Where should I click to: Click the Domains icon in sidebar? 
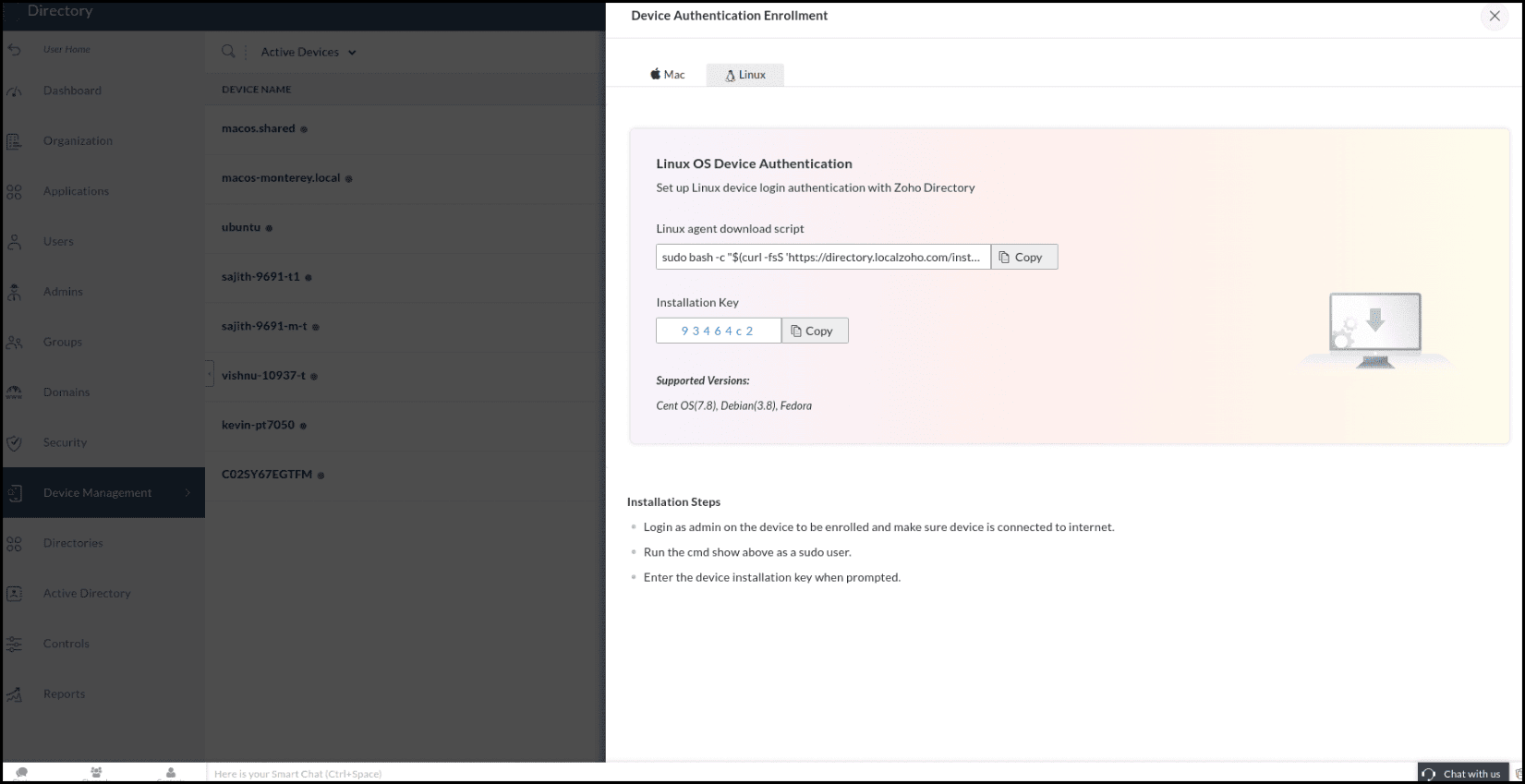[x=14, y=392]
